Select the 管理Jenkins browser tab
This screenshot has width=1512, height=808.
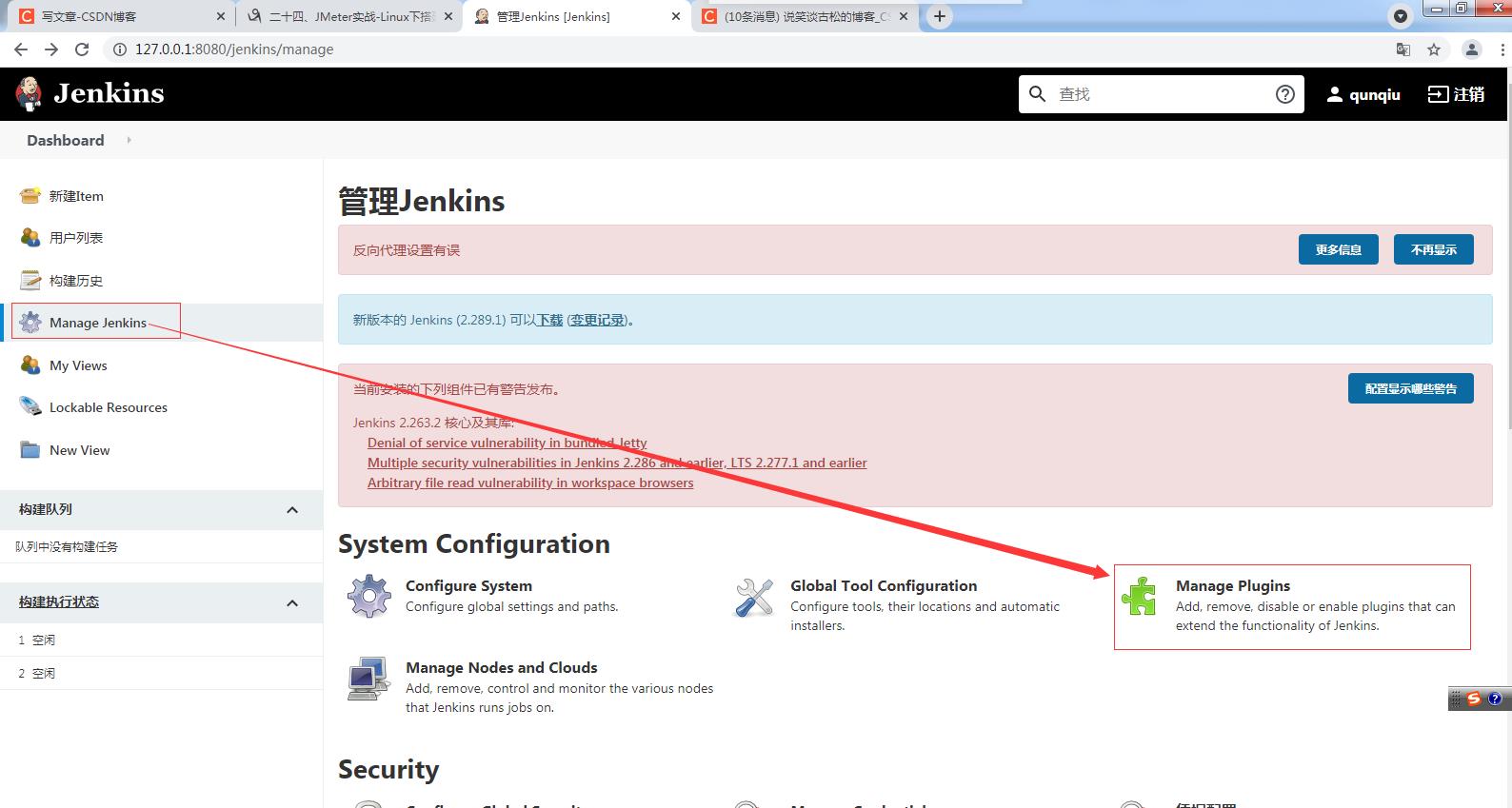tap(578, 16)
